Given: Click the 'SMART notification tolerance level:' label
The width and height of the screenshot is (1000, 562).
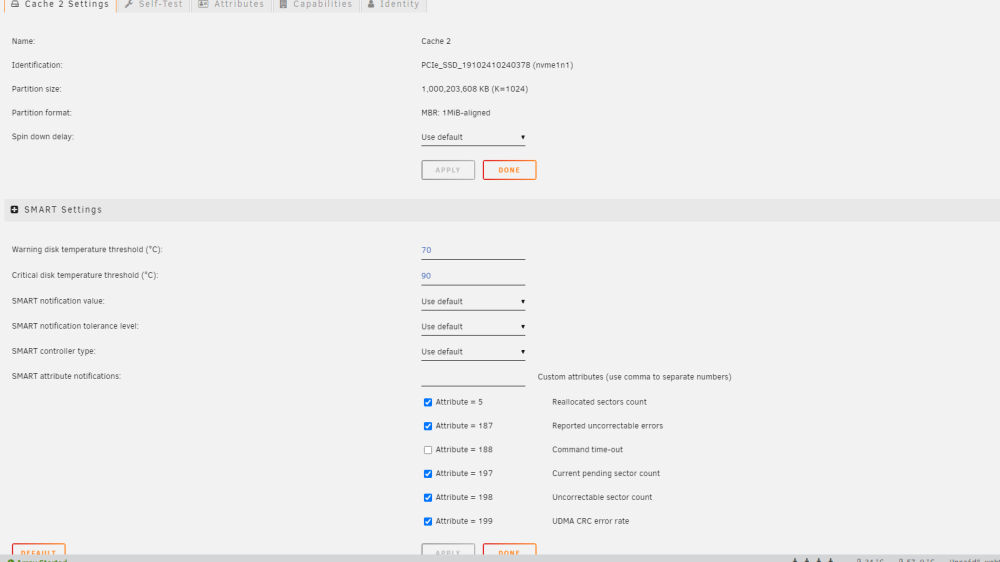Looking at the screenshot, I should point(75,326).
